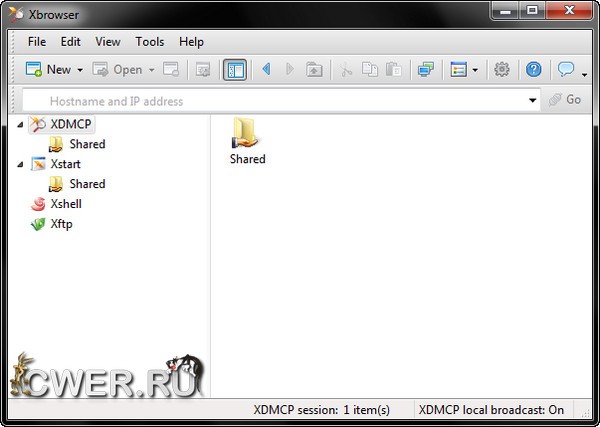Viewport: 600px width, 427px height.
Task: Click the speech bubble feedback icon
Action: tap(566, 70)
